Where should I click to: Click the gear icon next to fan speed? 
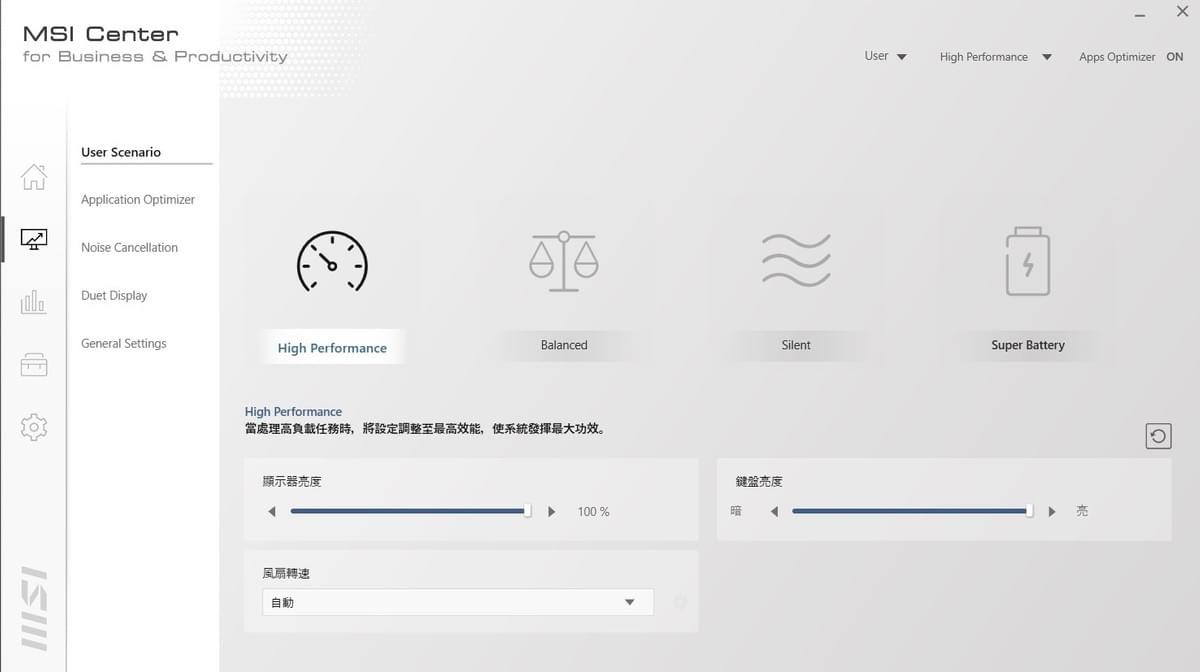680,602
